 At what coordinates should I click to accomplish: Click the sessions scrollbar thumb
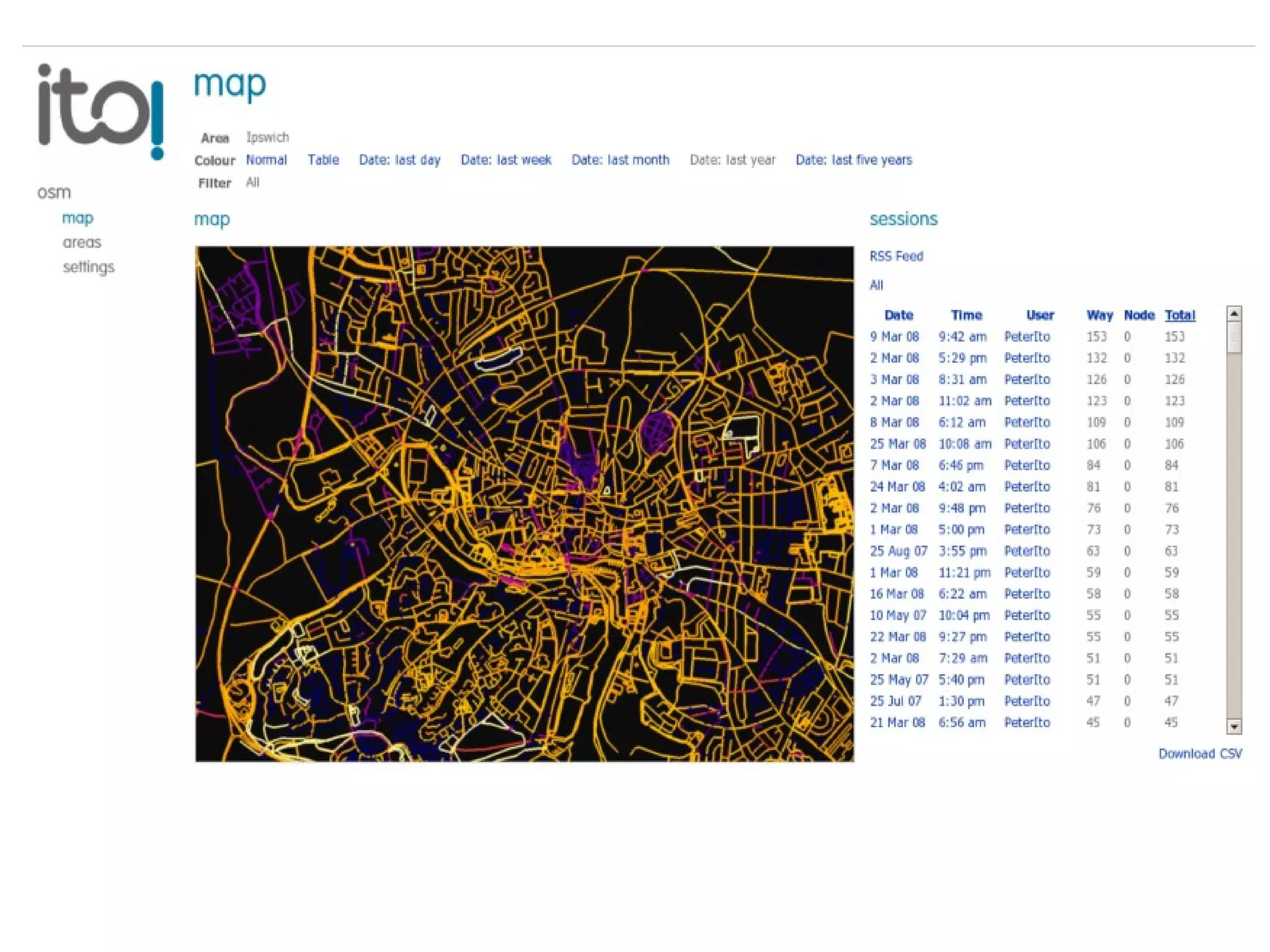(1234, 338)
